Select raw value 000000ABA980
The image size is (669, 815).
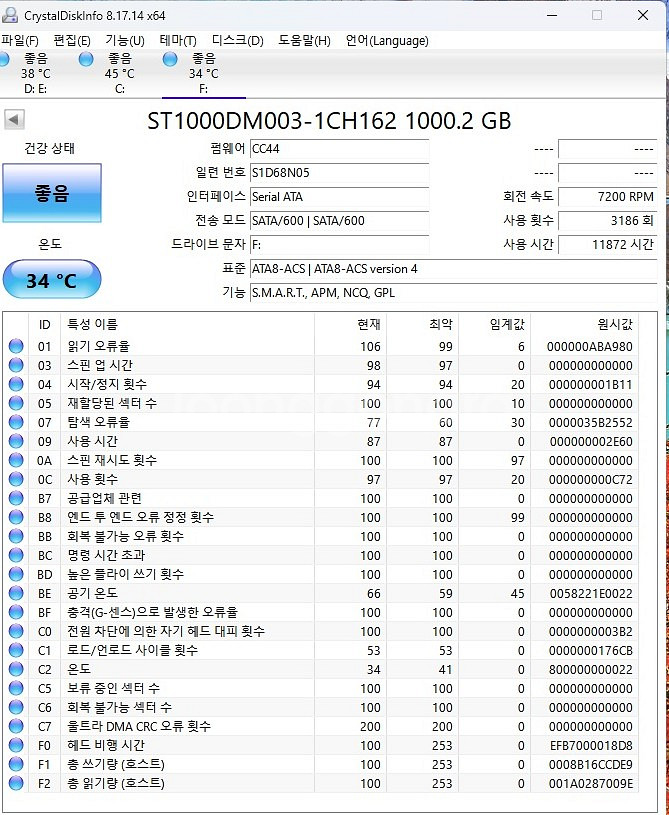[589, 347]
